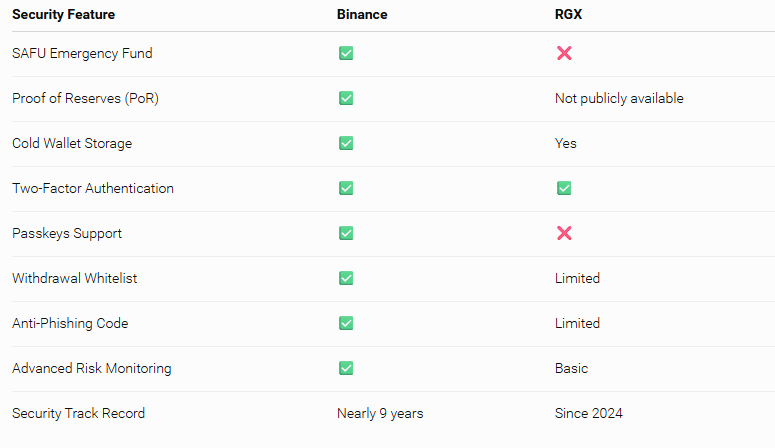This screenshot has width=775, height=448.
Task: Select RGX 'Limited' in Anti-Phishing Code row
Action: pos(577,323)
